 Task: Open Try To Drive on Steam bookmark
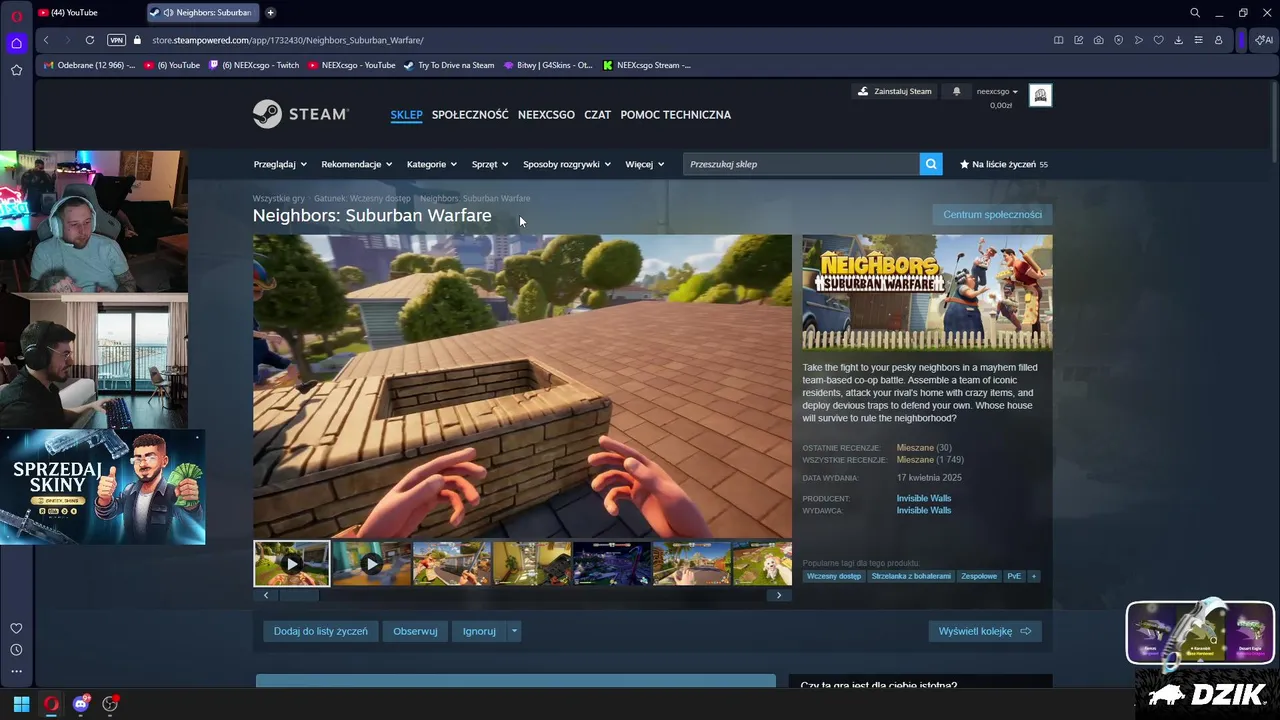click(449, 65)
